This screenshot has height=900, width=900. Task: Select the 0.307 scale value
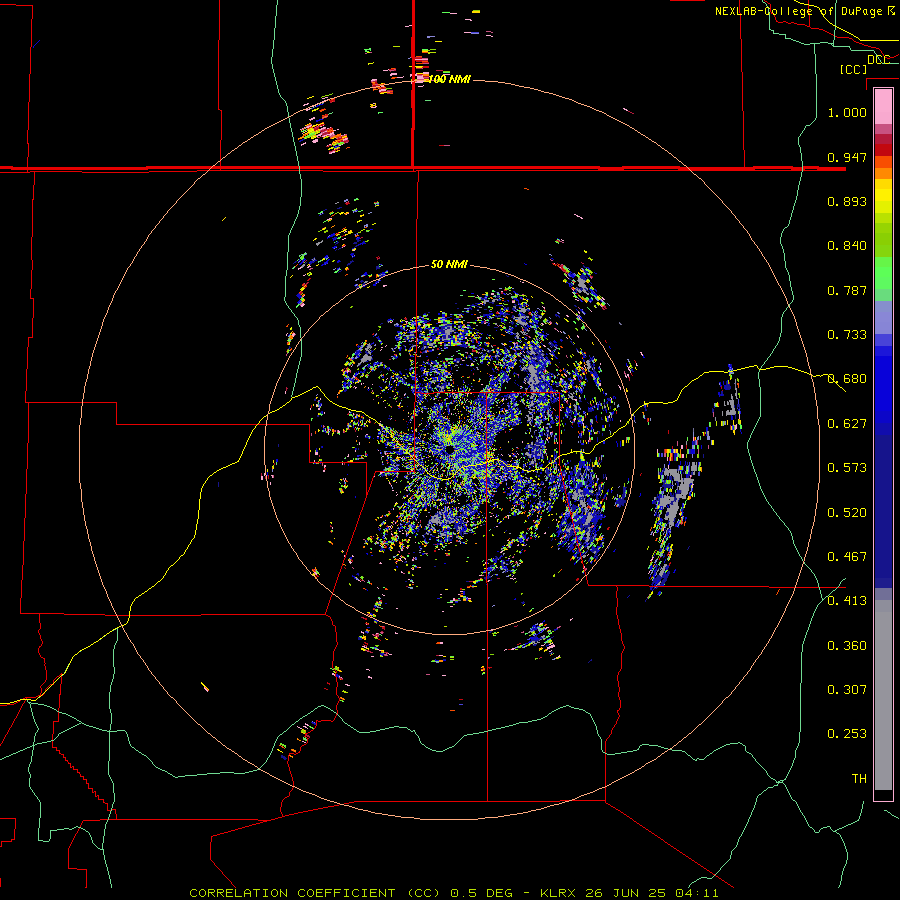click(x=847, y=690)
